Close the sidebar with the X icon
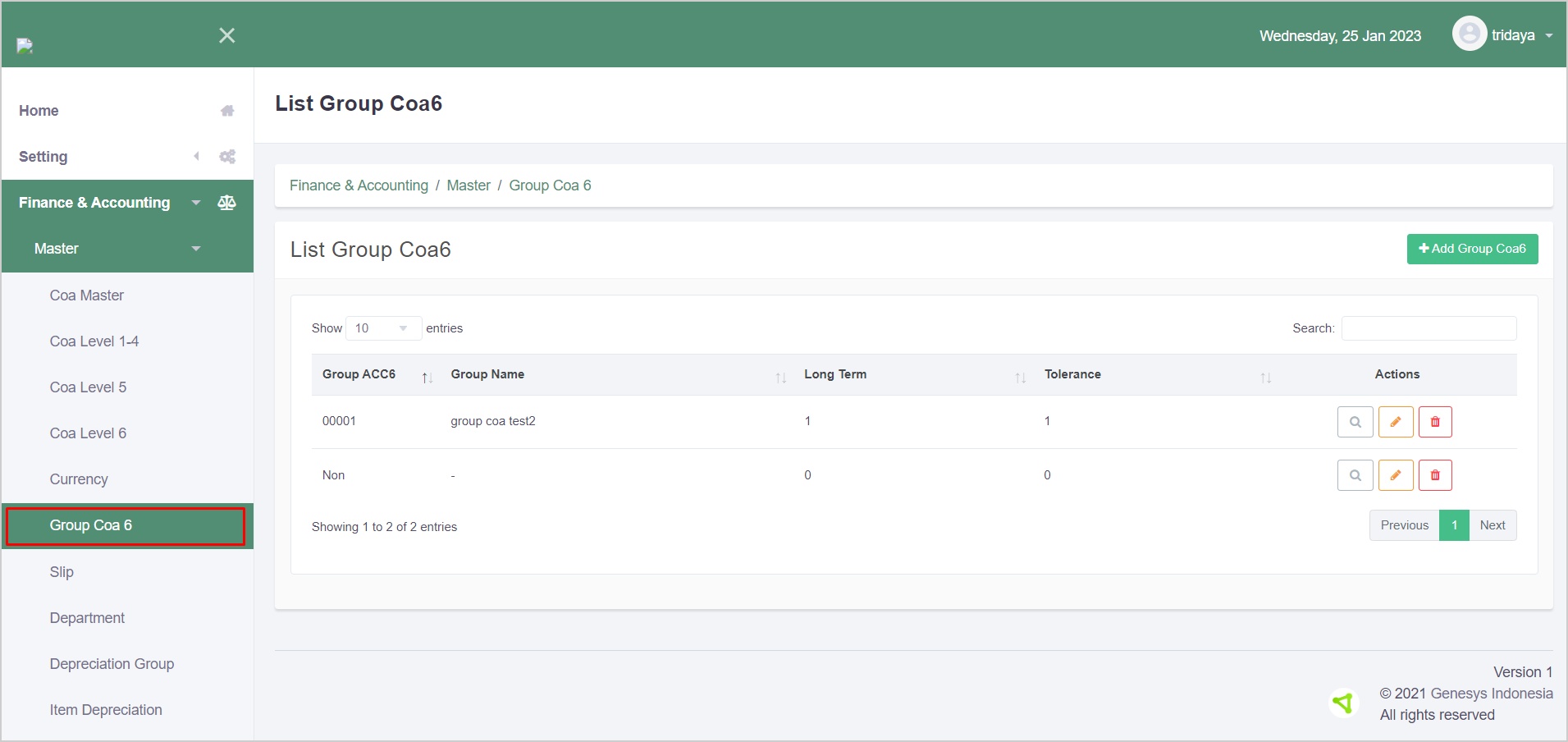Screen dimensions: 1568x742 [227, 35]
